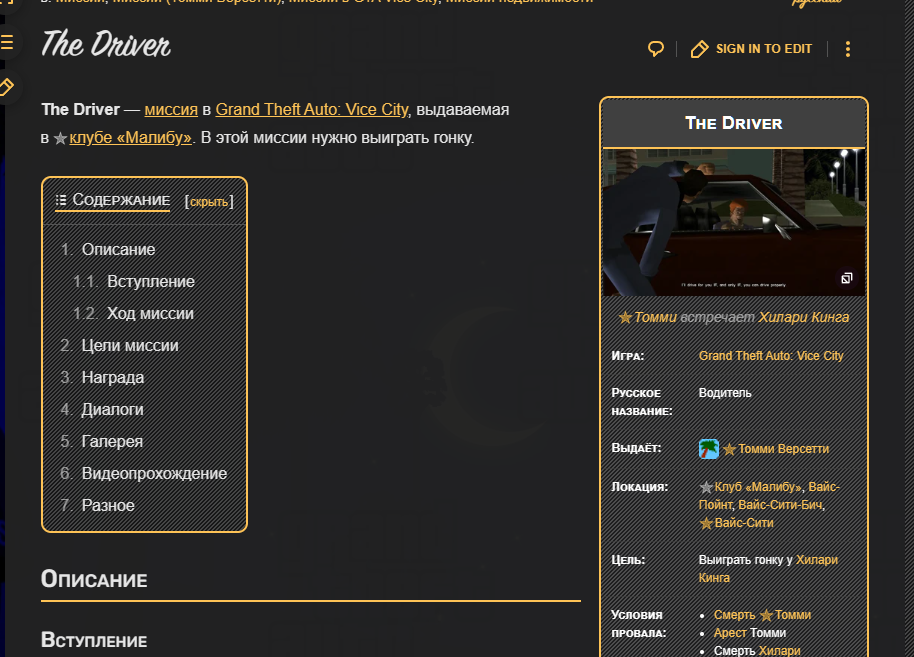Click the contents list icon beside Содержание

point(61,201)
